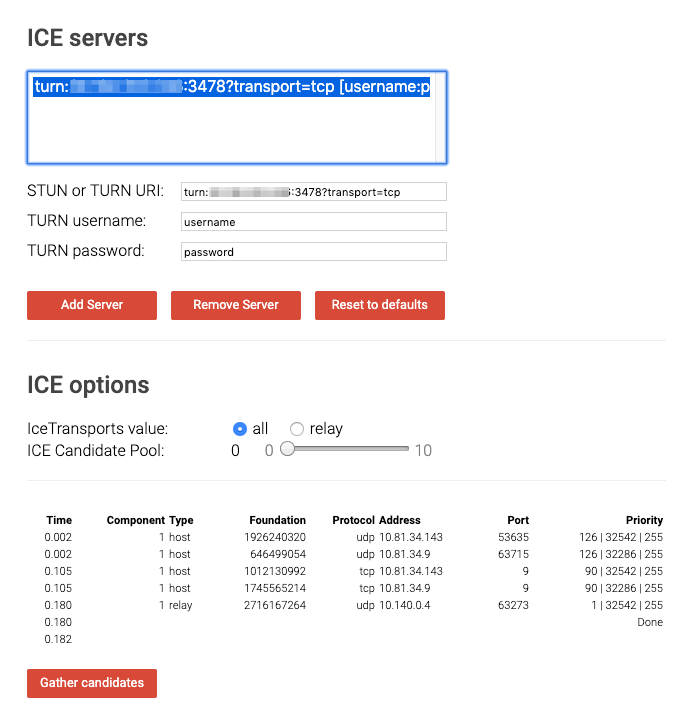
Task: Click the ICE Candidate Pool slider handle
Action: click(287, 450)
